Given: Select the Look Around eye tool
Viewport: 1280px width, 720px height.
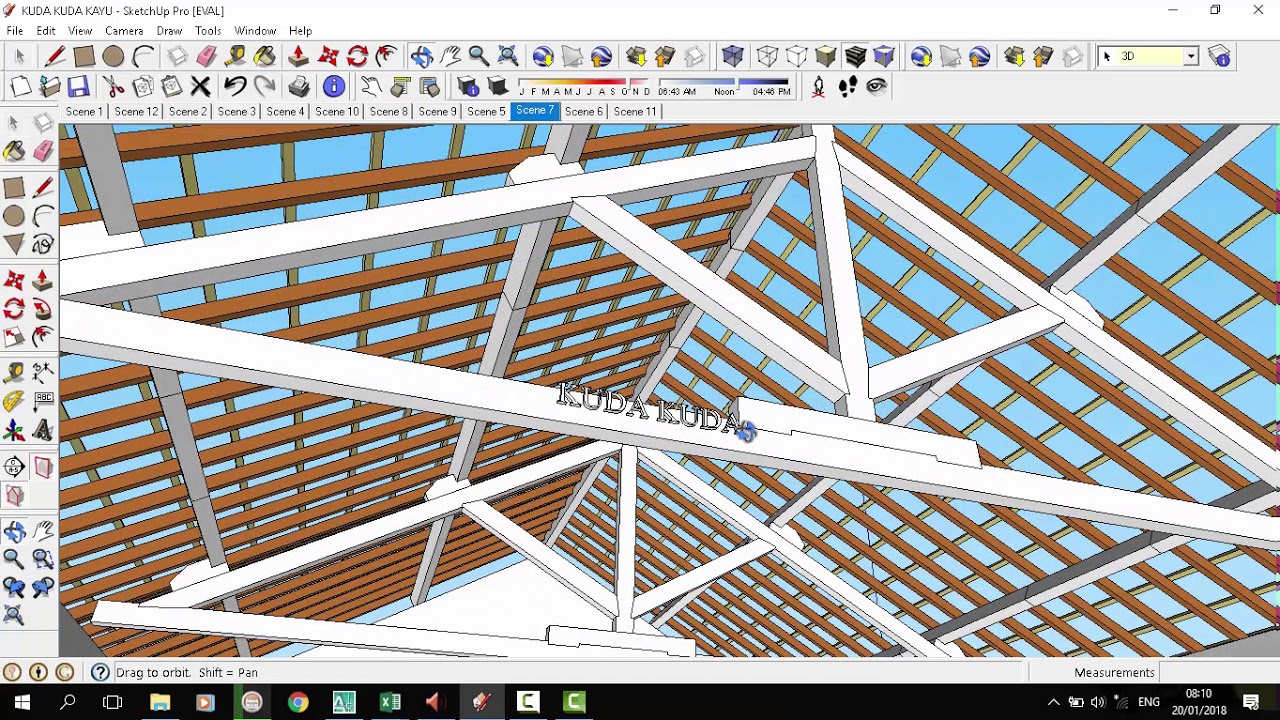Looking at the screenshot, I should click(876, 86).
